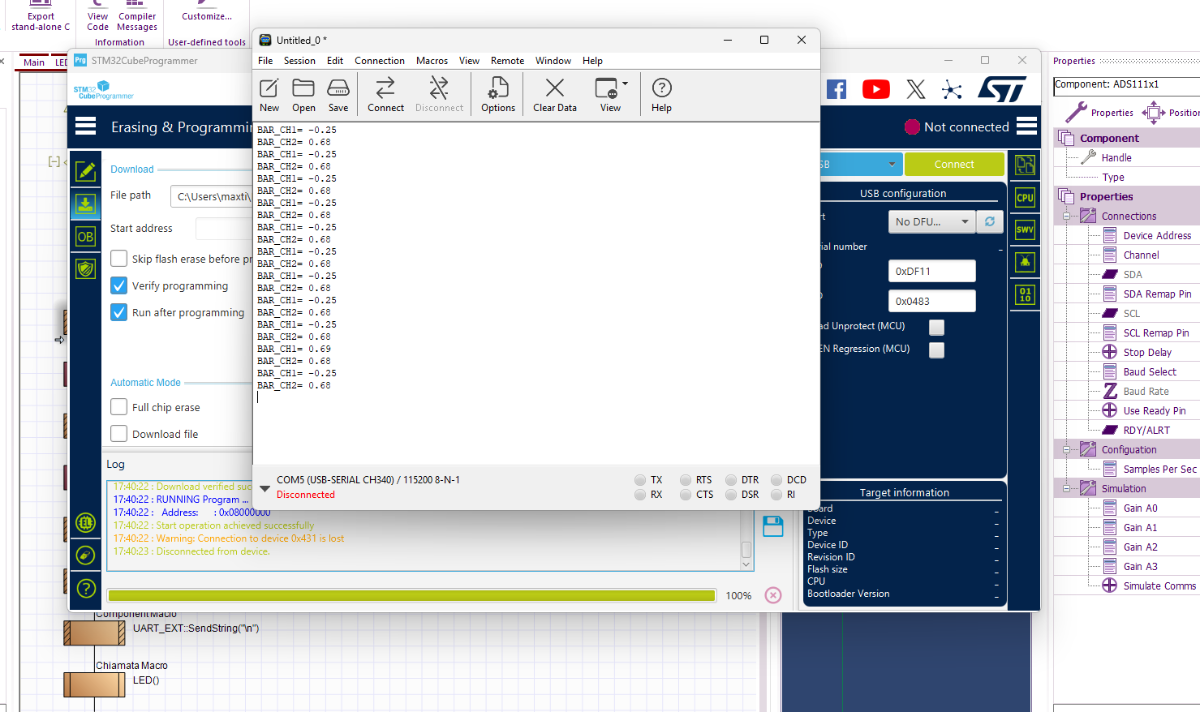Enable Skip flash erase checkbox

119,259
